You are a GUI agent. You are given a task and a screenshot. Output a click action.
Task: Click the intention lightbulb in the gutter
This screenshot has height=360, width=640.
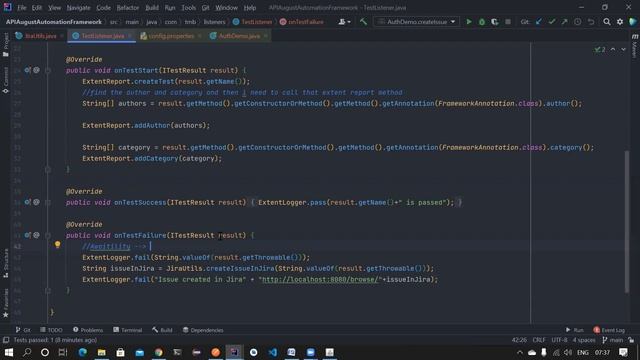[58, 244]
